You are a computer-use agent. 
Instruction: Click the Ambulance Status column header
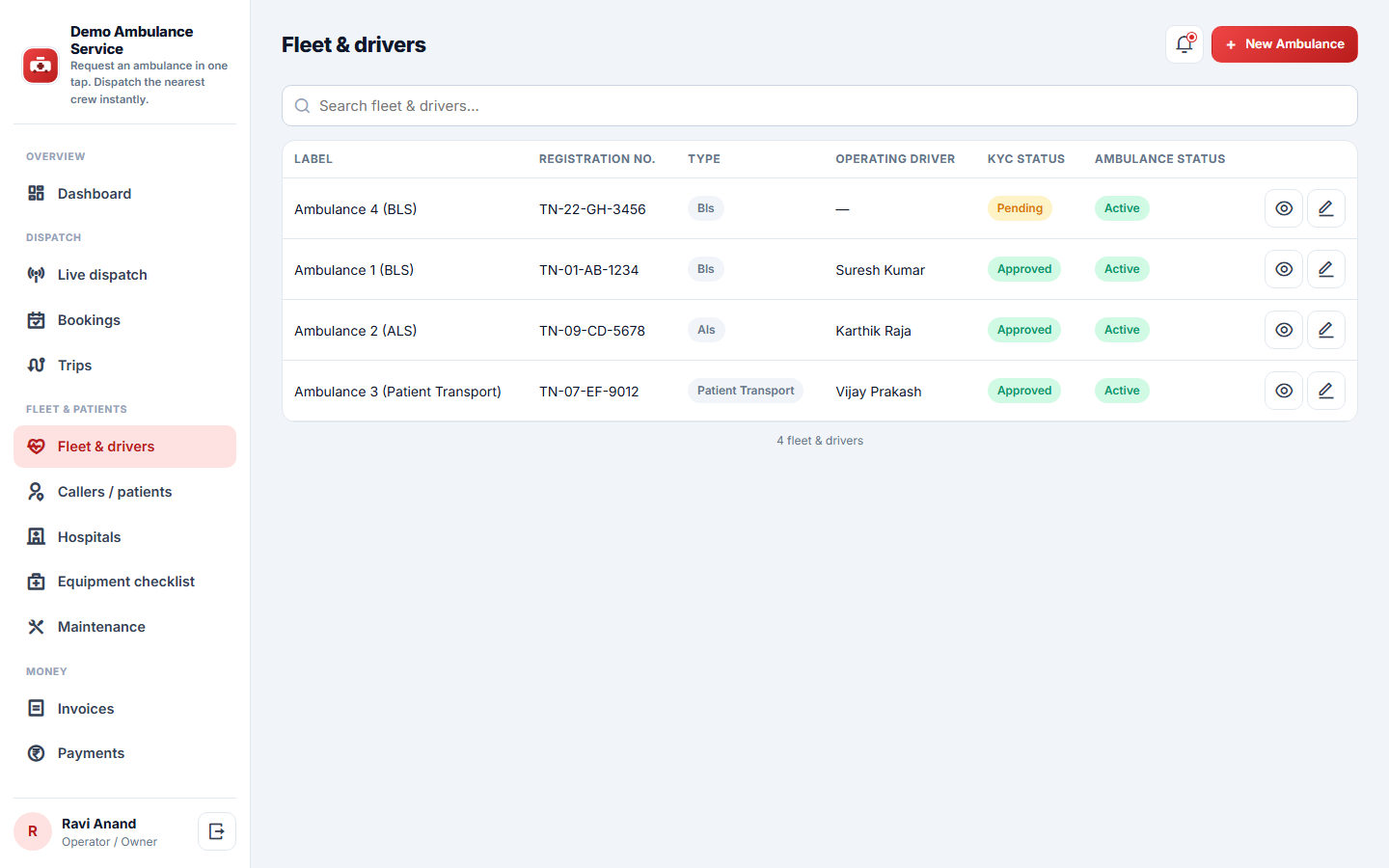[x=1159, y=159]
